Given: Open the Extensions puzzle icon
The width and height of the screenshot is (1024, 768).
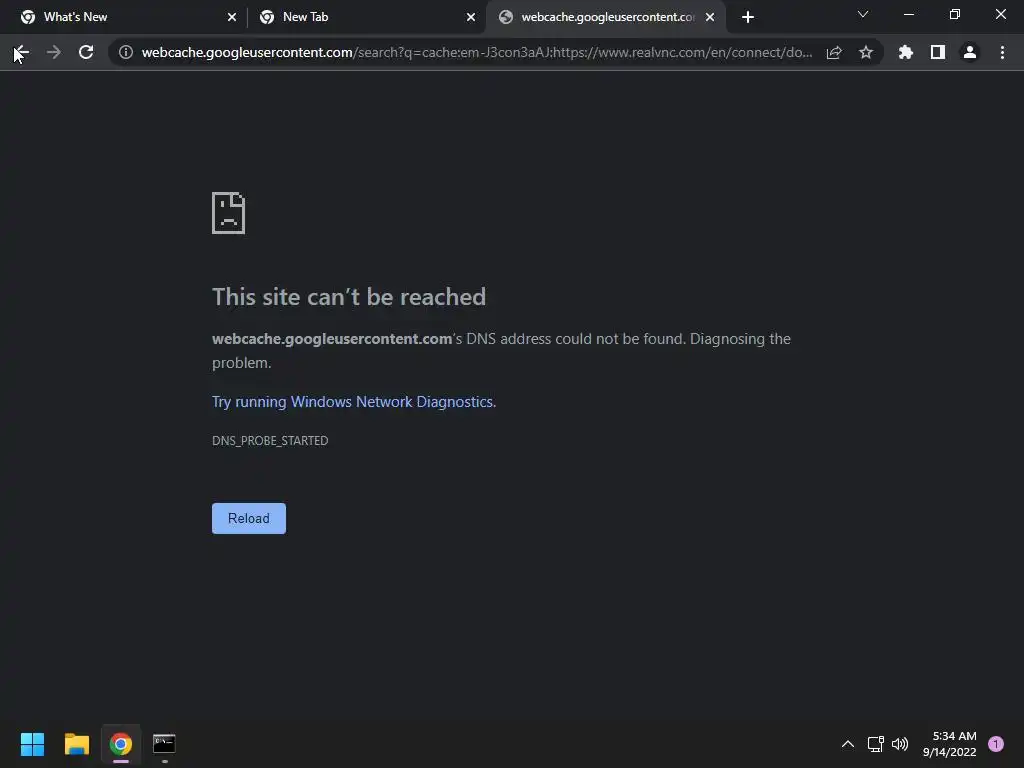Looking at the screenshot, I should 906,52.
